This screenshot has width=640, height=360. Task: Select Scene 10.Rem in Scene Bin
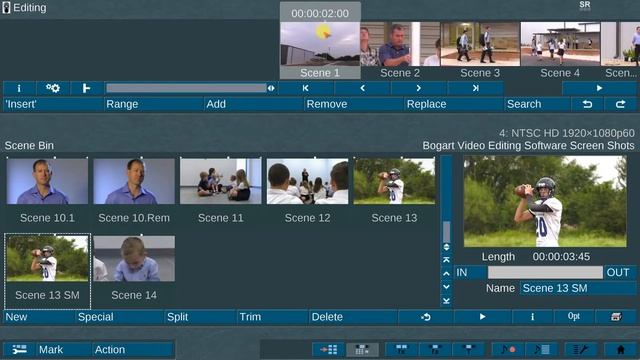tap(134, 181)
